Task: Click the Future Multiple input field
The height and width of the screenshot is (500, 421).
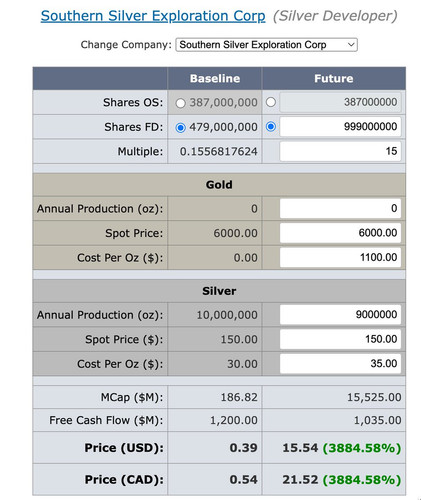Action: click(340, 151)
